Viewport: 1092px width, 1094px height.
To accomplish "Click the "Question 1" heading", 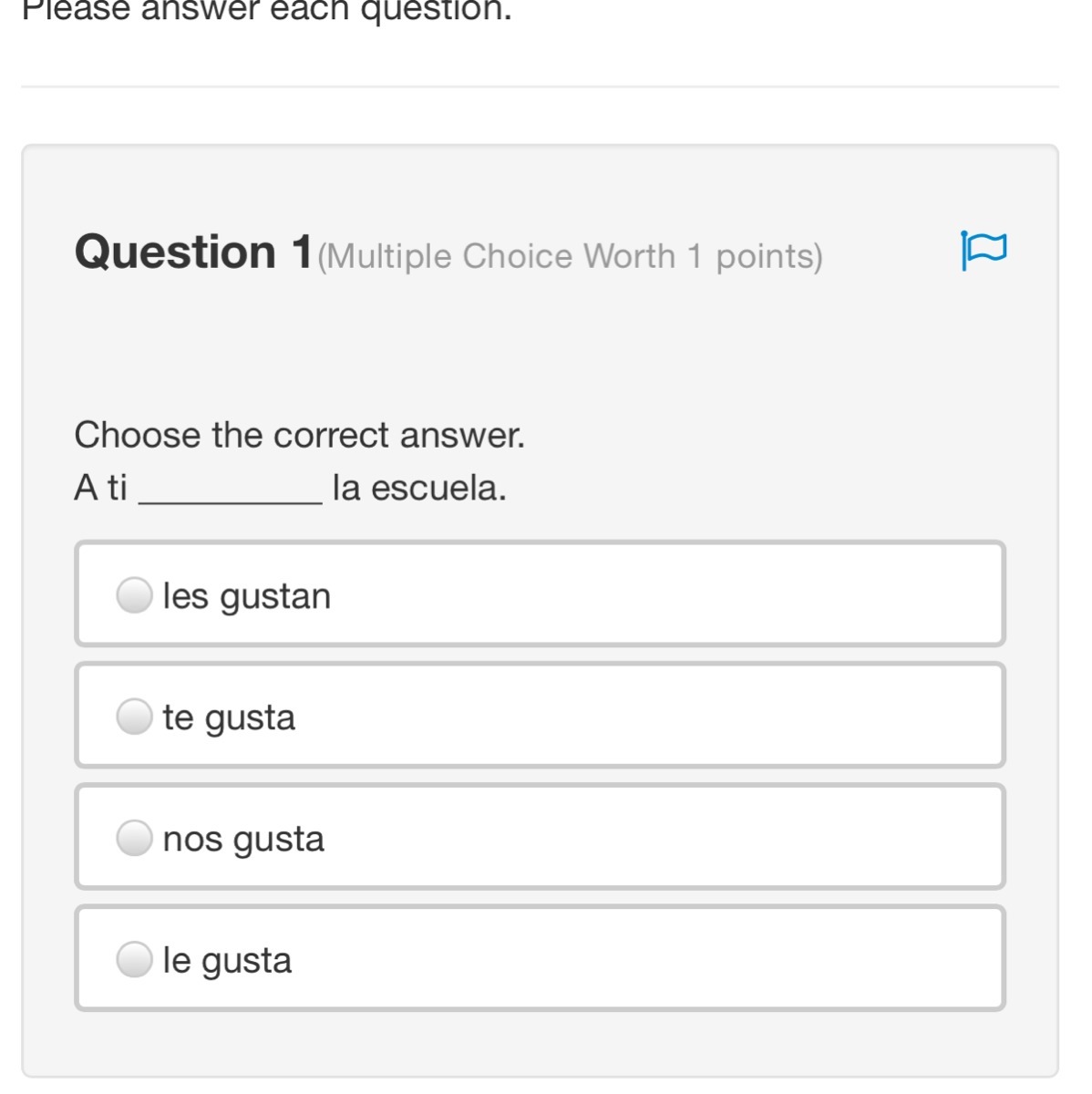I will [x=193, y=252].
